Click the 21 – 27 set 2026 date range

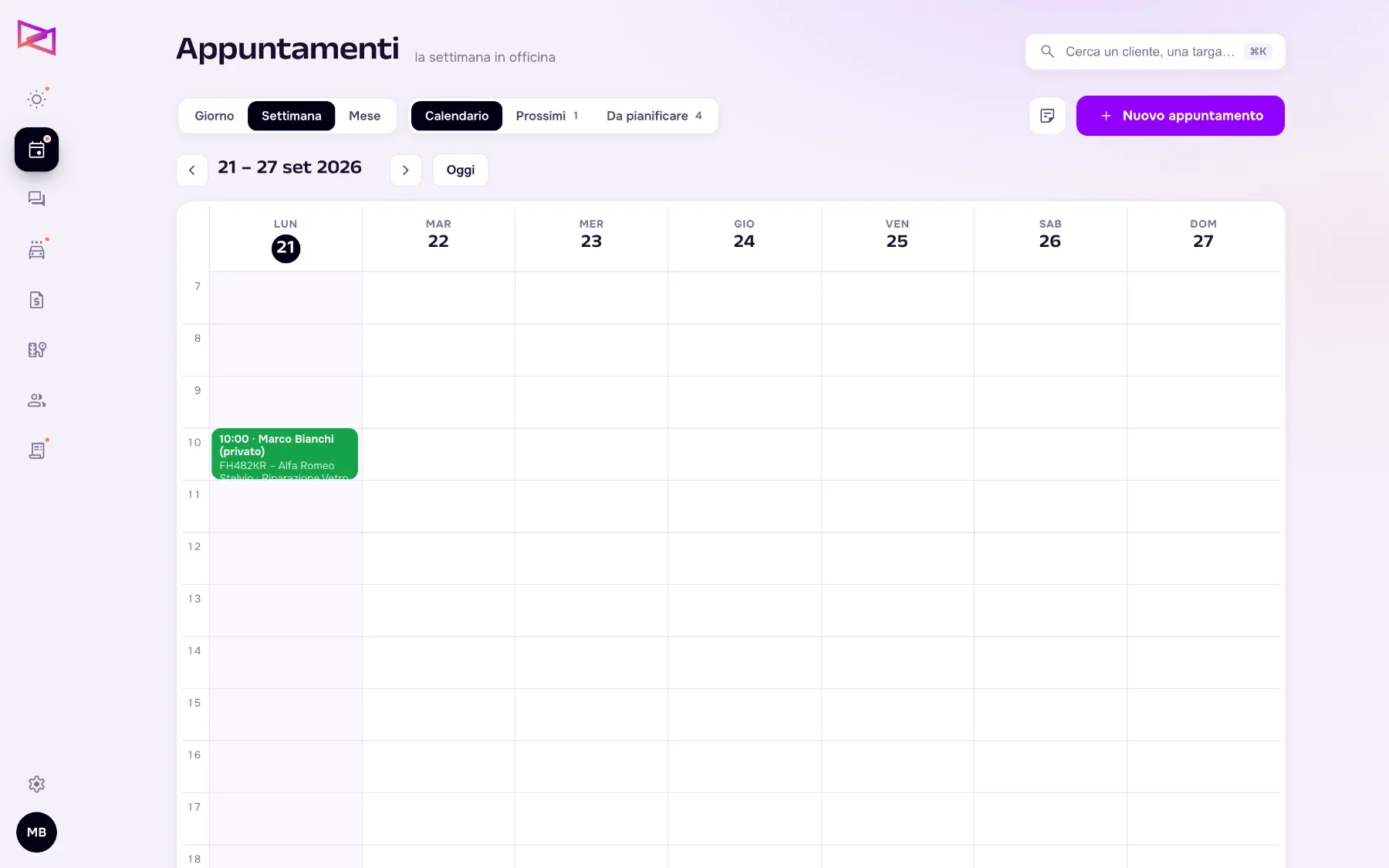pos(289,167)
